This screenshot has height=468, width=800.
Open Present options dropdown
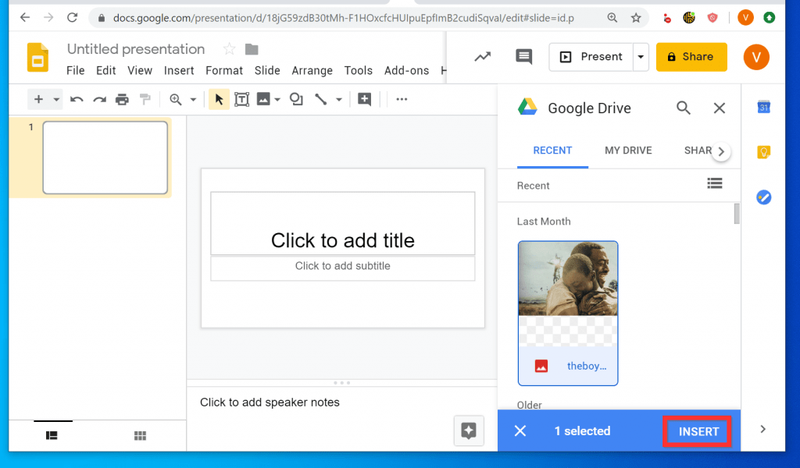tap(641, 57)
